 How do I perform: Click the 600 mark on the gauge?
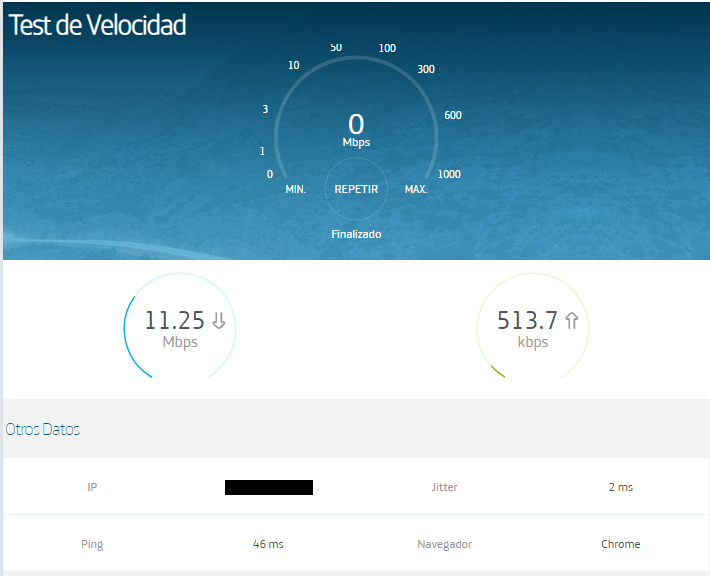pyautogui.click(x=452, y=115)
